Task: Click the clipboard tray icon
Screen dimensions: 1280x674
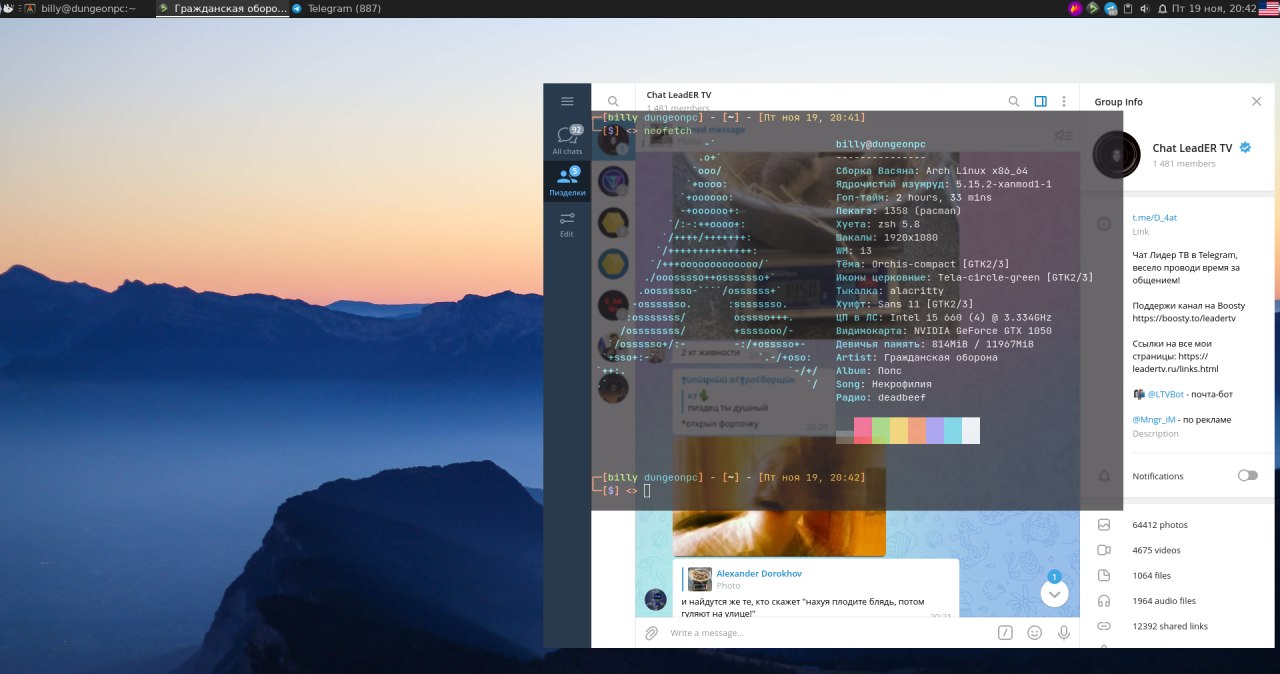Action: (1127, 8)
